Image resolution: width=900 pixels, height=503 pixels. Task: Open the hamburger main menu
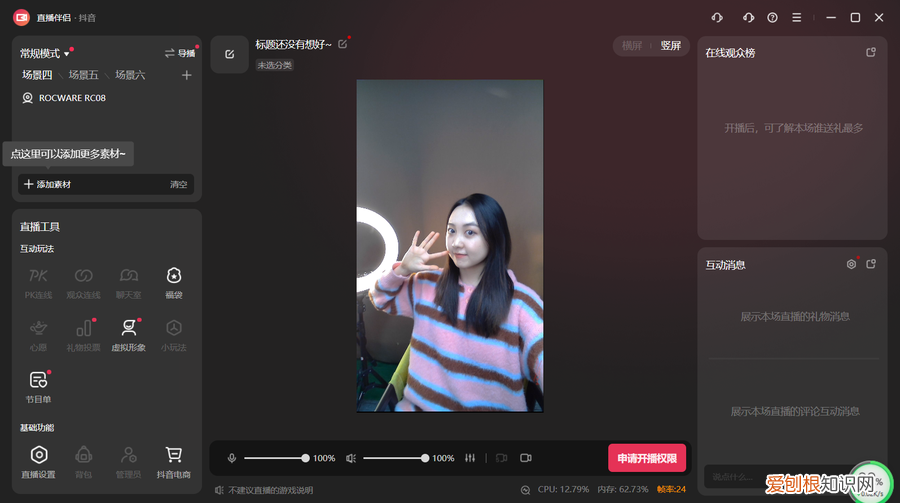(797, 18)
